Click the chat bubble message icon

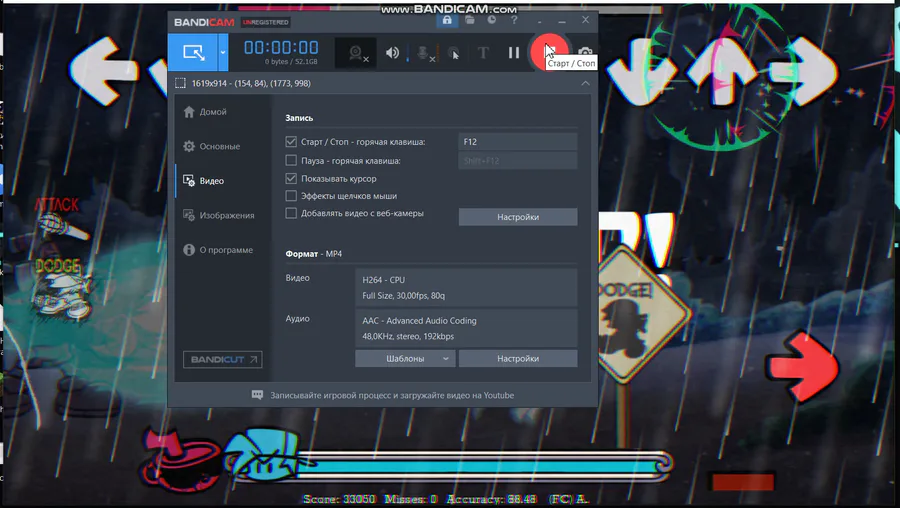pos(257,395)
